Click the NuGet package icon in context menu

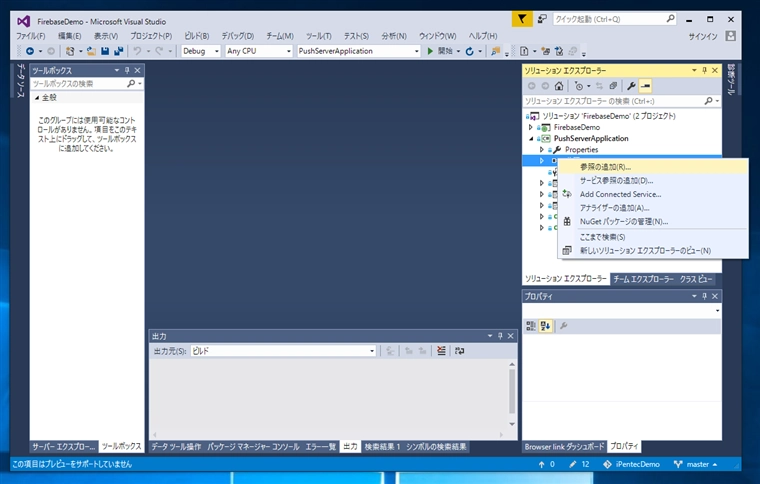tap(567, 221)
